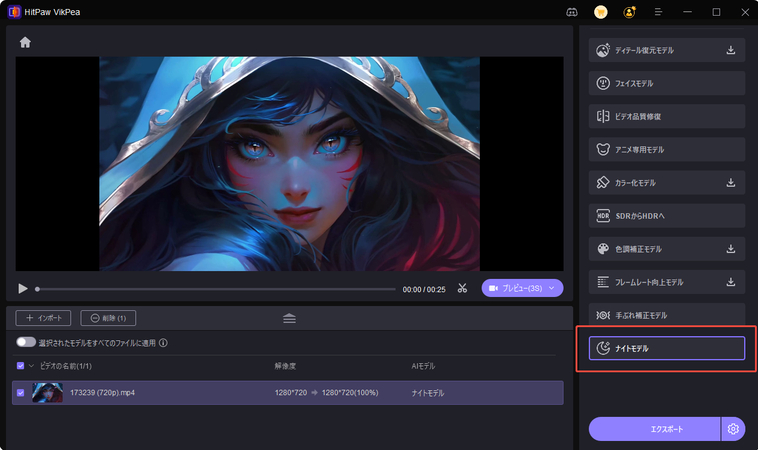Expand the プレビュー(3S) duration dropdown arrow
This screenshot has height=450, width=758.
coord(551,288)
